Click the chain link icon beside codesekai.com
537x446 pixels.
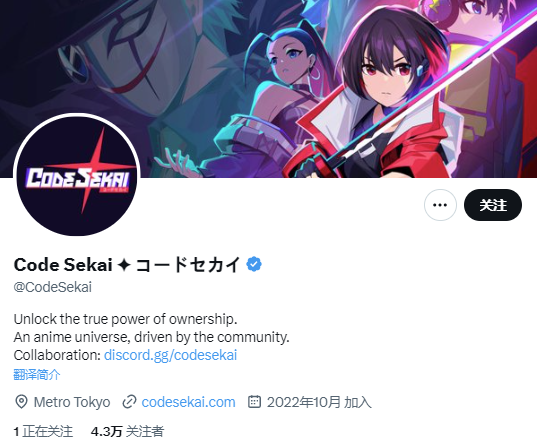pyautogui.click(x=129, y=402)
